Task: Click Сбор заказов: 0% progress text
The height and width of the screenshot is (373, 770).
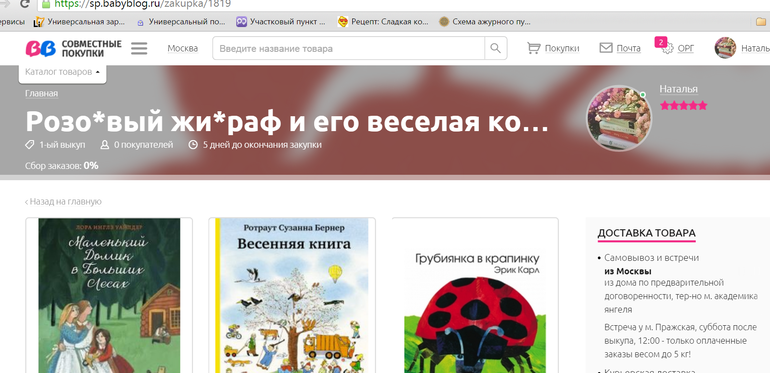Action: [x=62, y=166]
